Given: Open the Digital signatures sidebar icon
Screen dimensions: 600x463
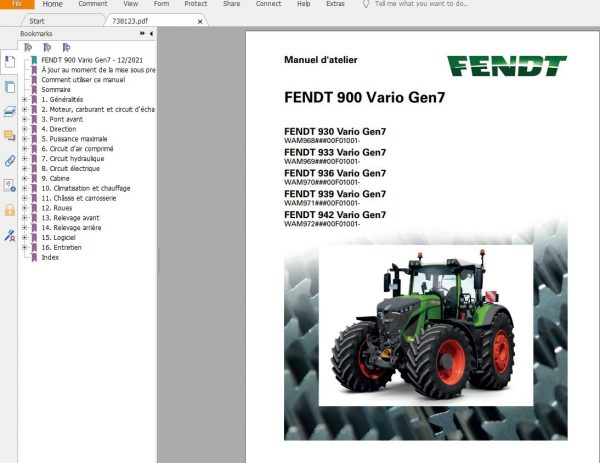Looking at the screenshot, I should (10, 186).
